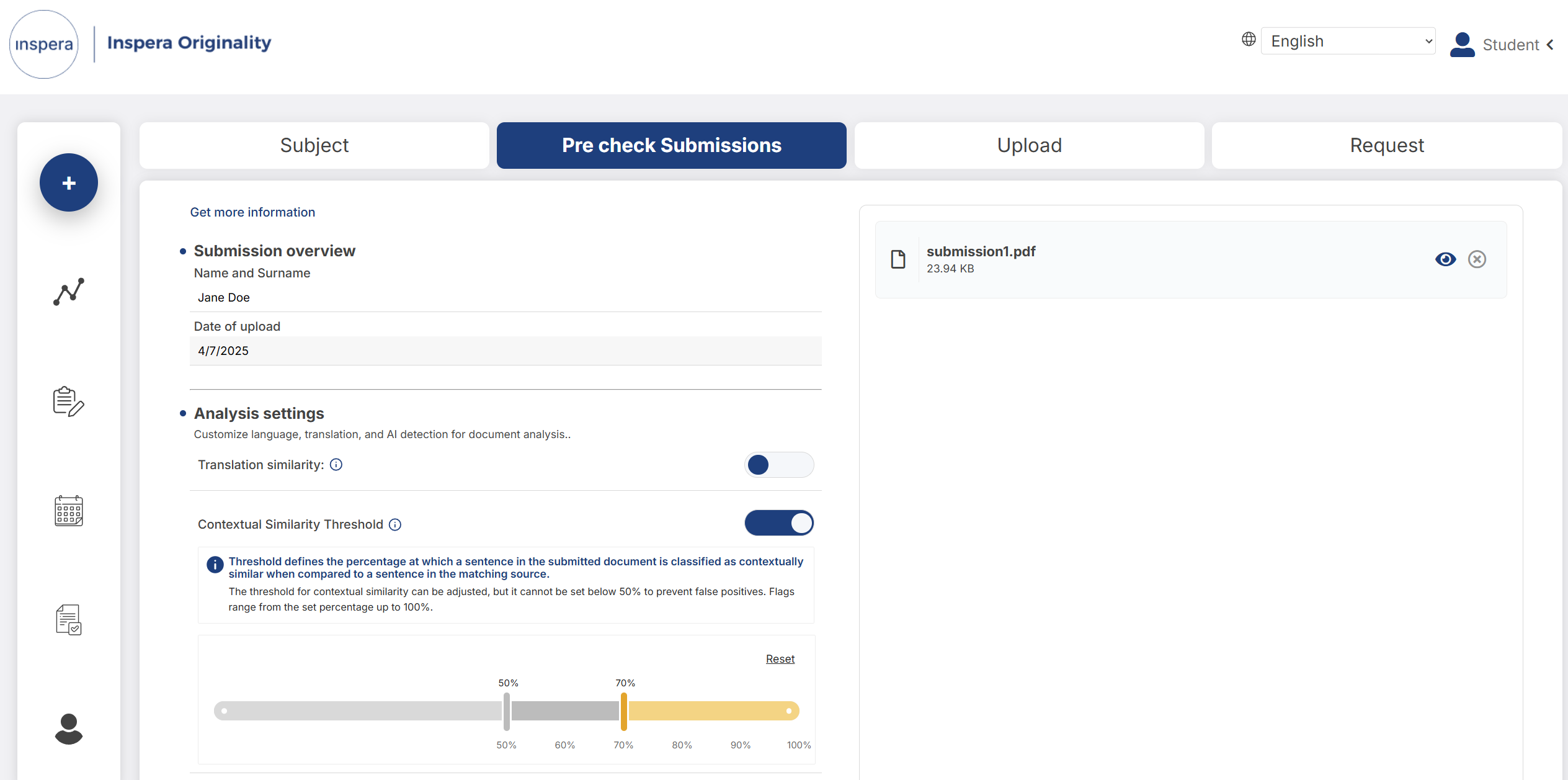Switch to the Upload tab

(1030, 145)
